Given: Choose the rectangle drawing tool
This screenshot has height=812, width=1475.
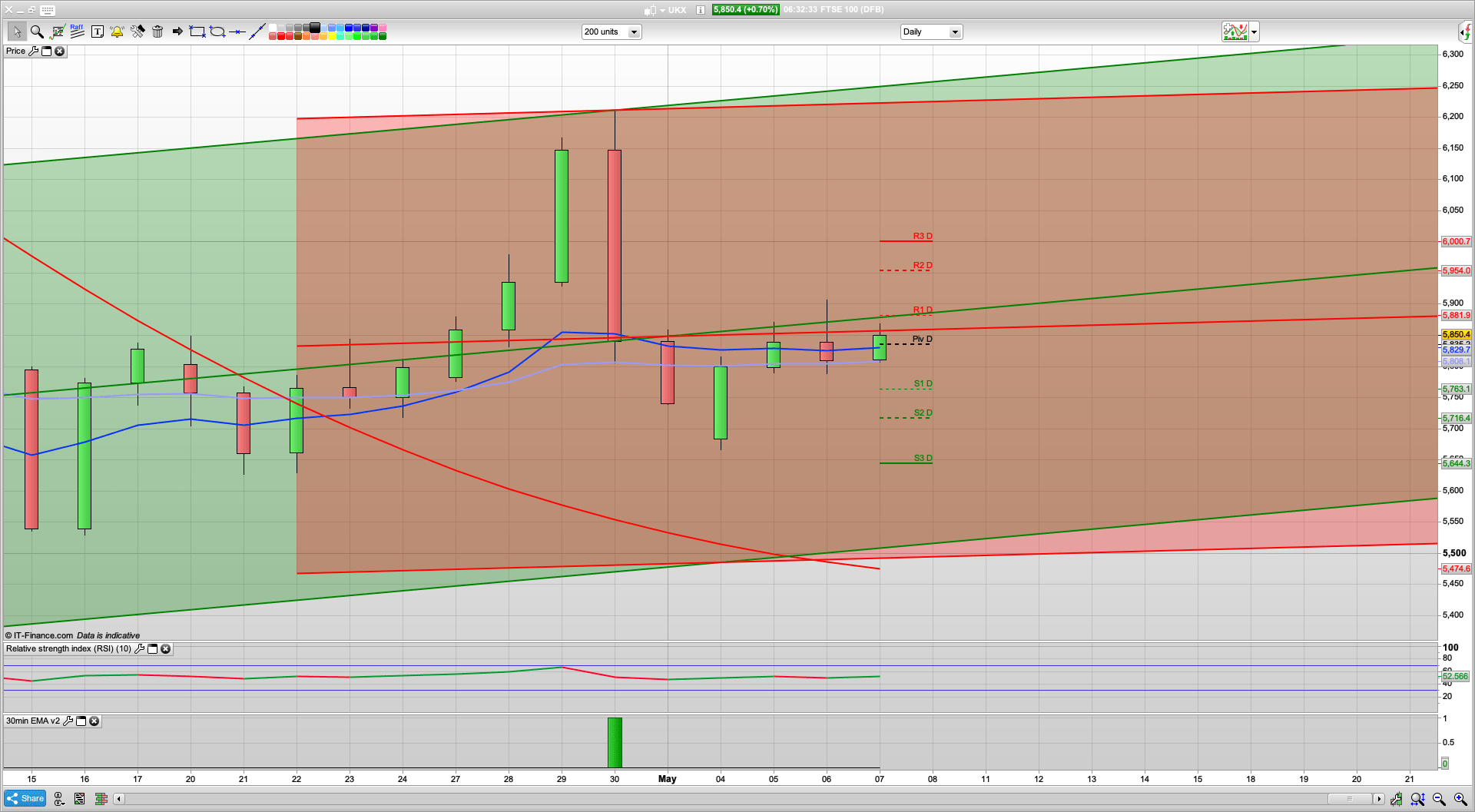Looking at the screenshot, I should 197,31.
